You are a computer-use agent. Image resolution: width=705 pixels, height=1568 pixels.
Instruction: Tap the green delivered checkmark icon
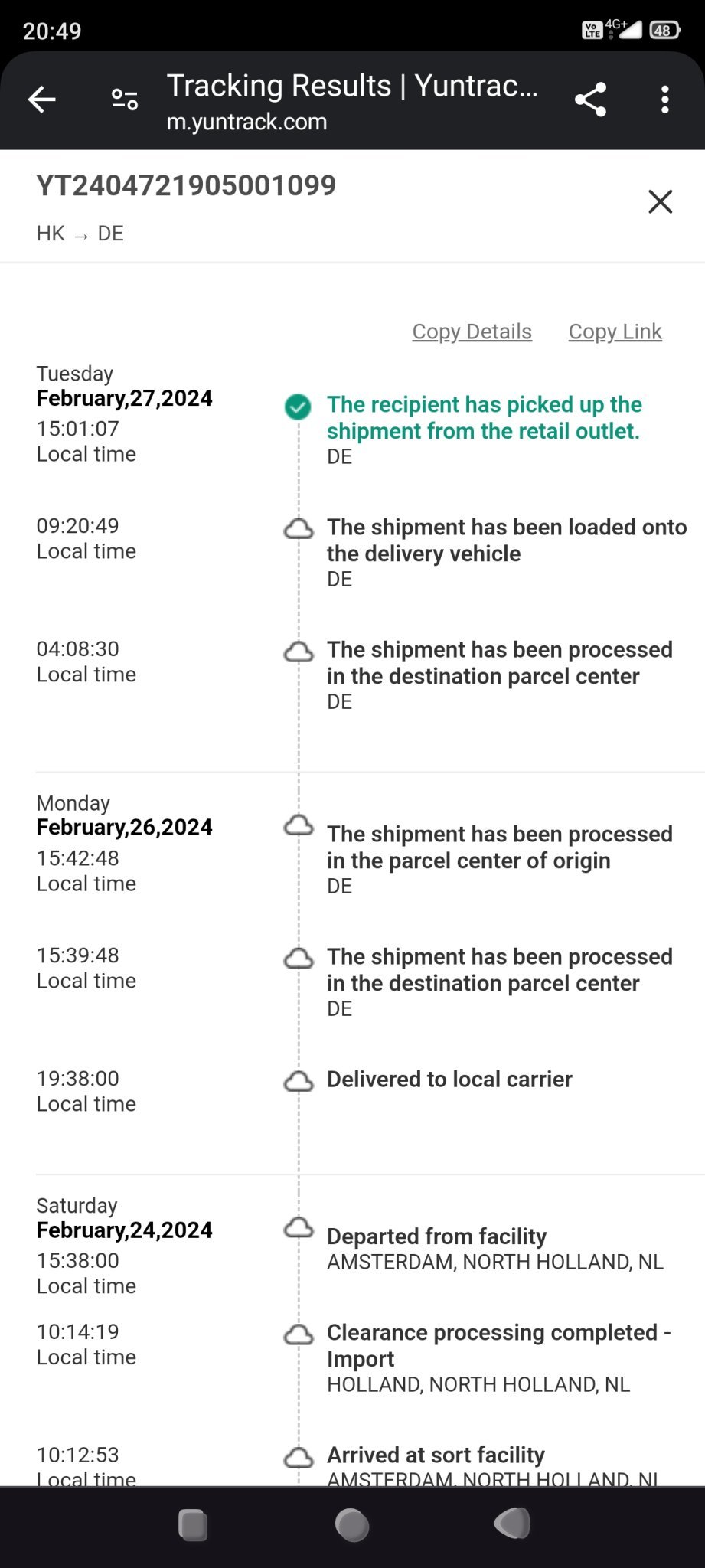click(298, 407)
